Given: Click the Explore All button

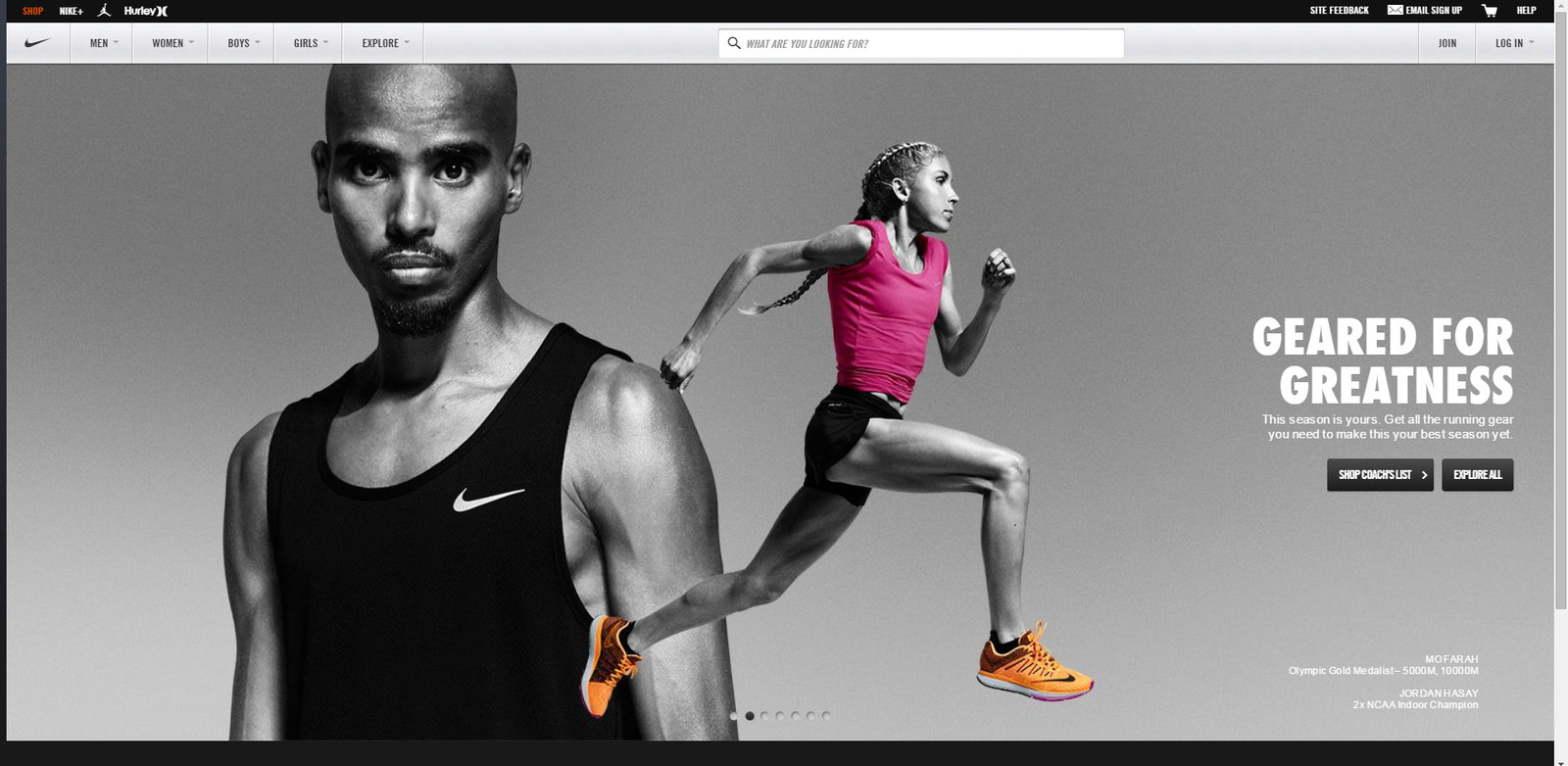Looking at the screenshot, I should point(1478,475).
